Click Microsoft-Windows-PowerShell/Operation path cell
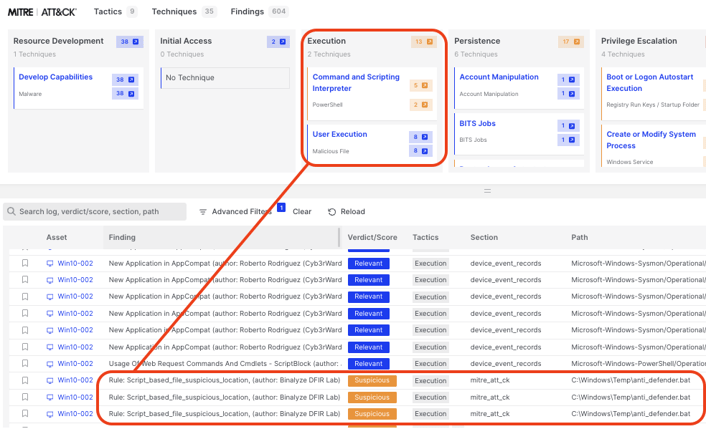 [x=638, y=363]
